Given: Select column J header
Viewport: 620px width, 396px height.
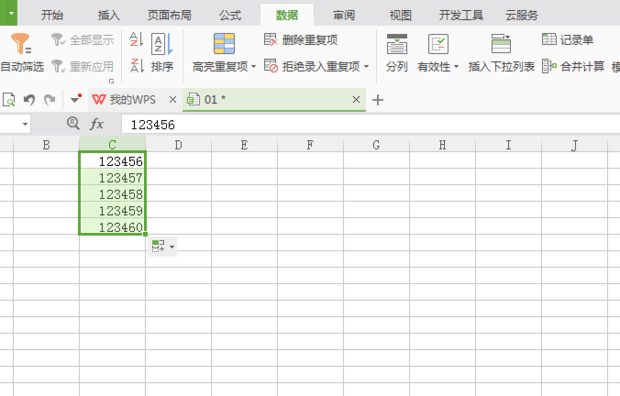Looking at the screenshot, I should (575, 144).
